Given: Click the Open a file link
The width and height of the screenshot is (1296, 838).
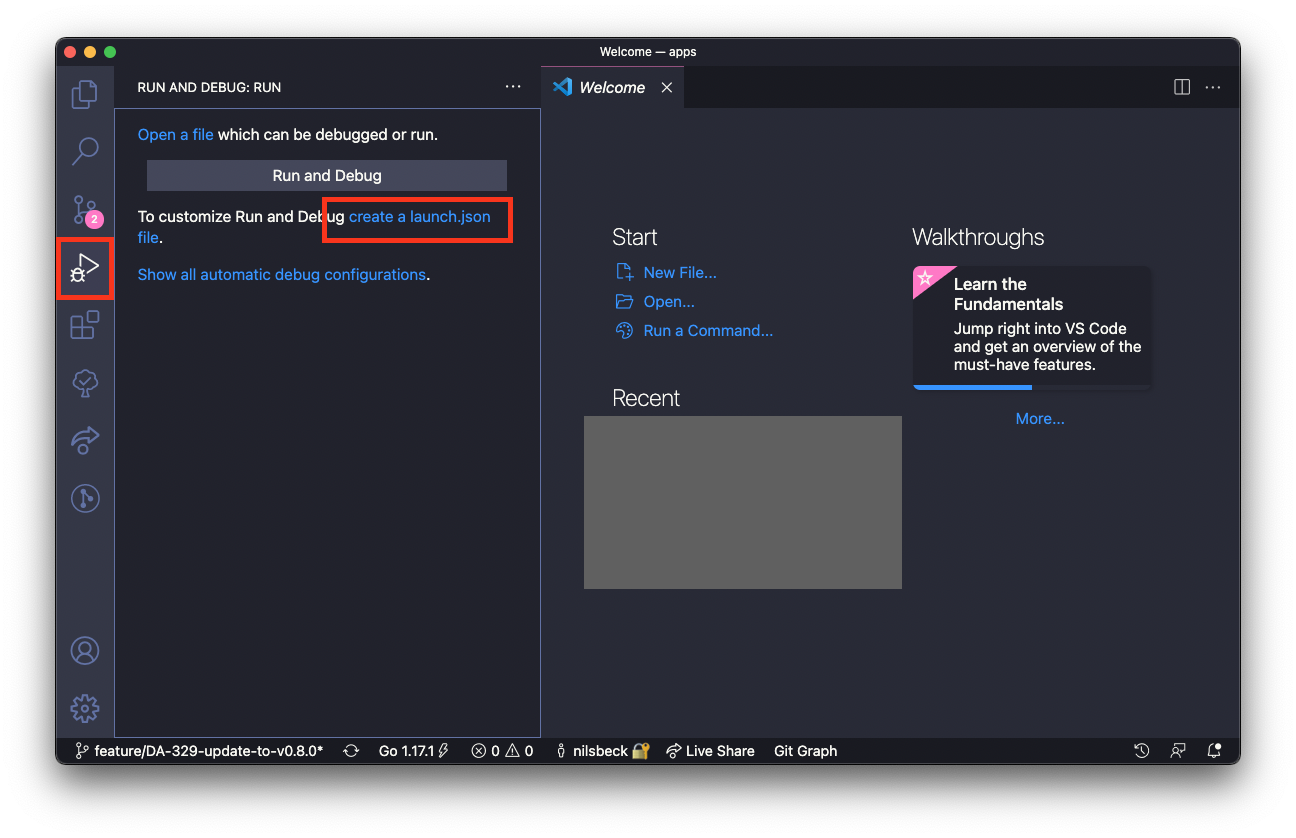Looking at the screenshot, I should point(175,134).
